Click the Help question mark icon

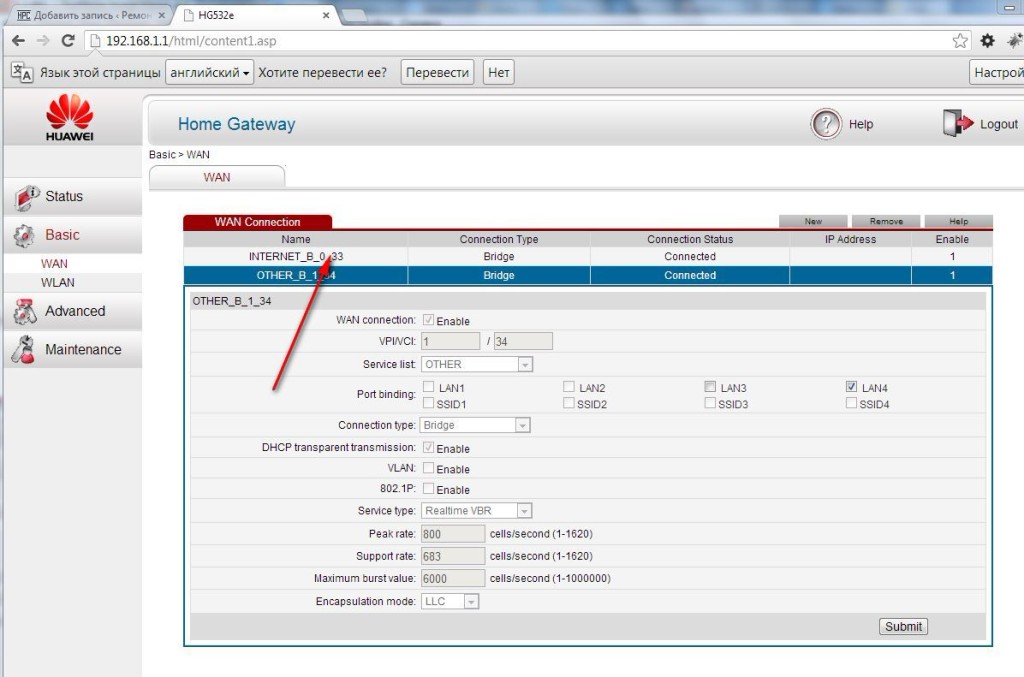coord(826,124)
